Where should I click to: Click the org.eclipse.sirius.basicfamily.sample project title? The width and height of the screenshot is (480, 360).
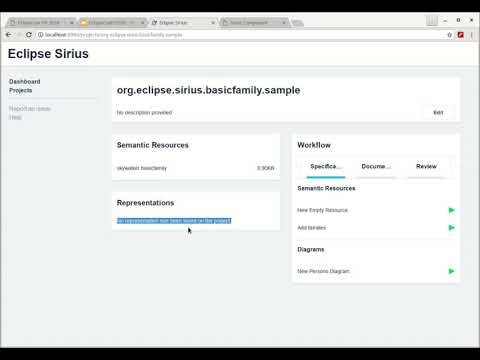click(209, 90)
